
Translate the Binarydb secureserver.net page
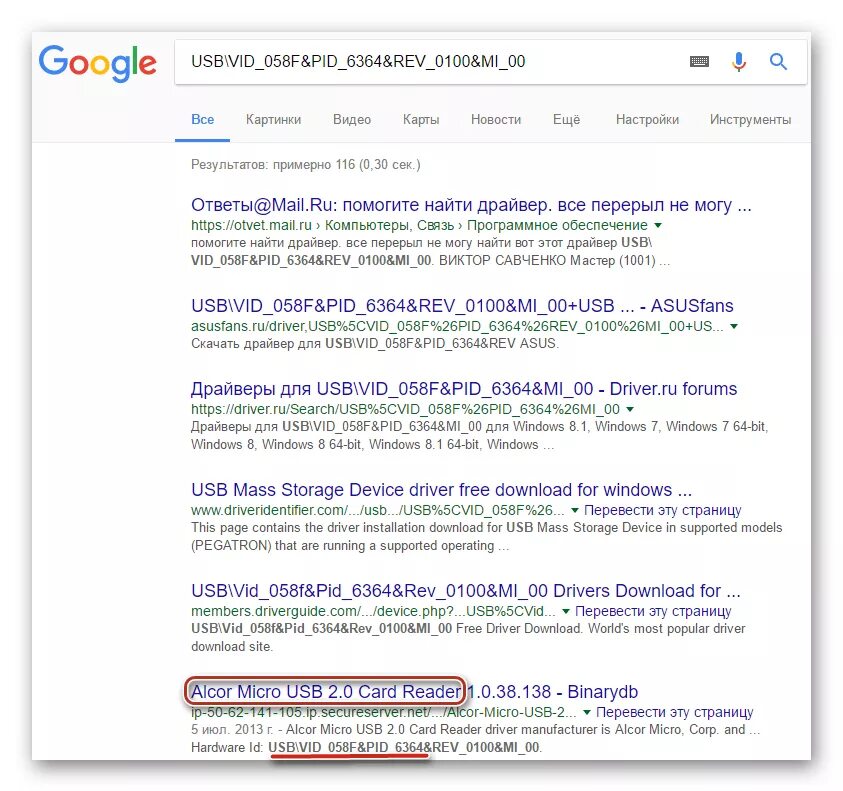click(675, 712)
